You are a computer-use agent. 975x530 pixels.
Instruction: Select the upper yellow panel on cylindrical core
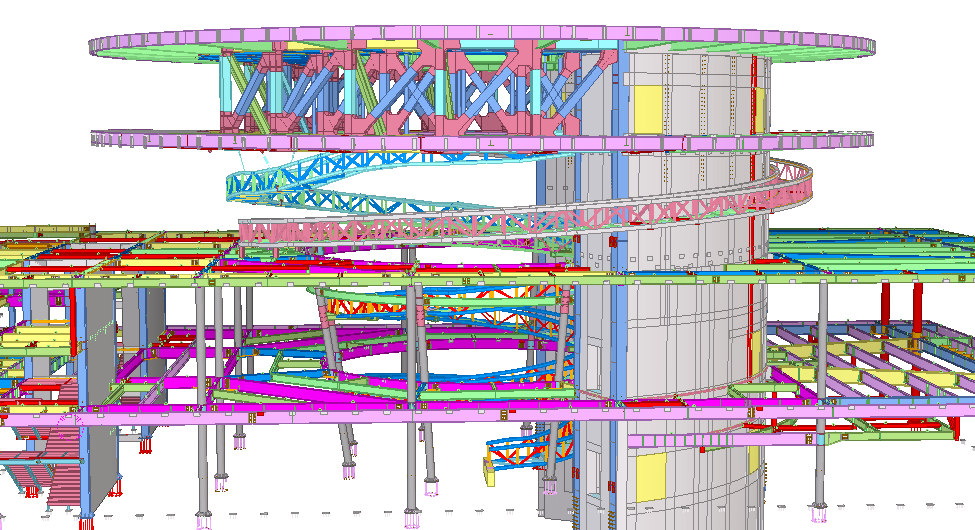click(648, 108)
